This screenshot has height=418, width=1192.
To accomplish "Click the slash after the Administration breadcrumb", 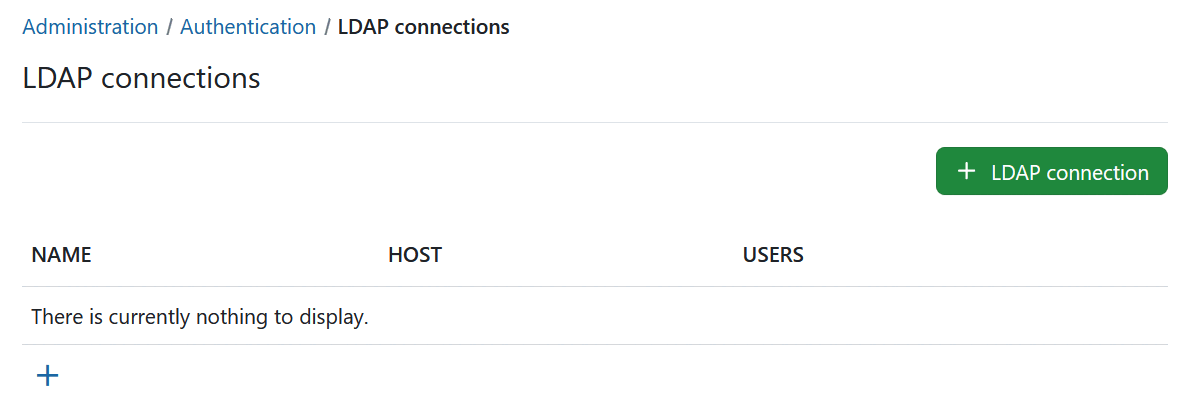I will [169, 27].
